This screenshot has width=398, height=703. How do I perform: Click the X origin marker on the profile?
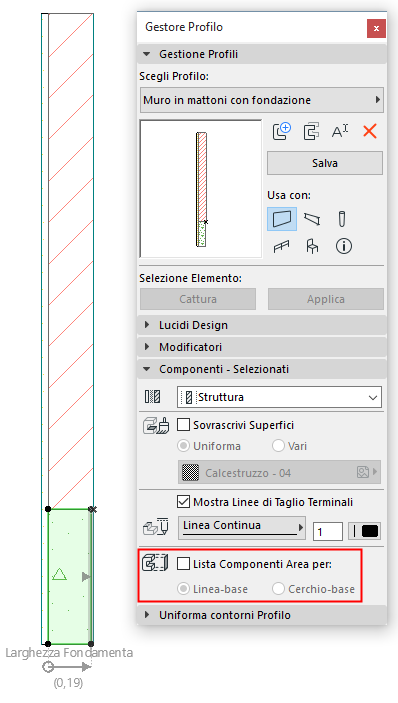pos(92,509)
